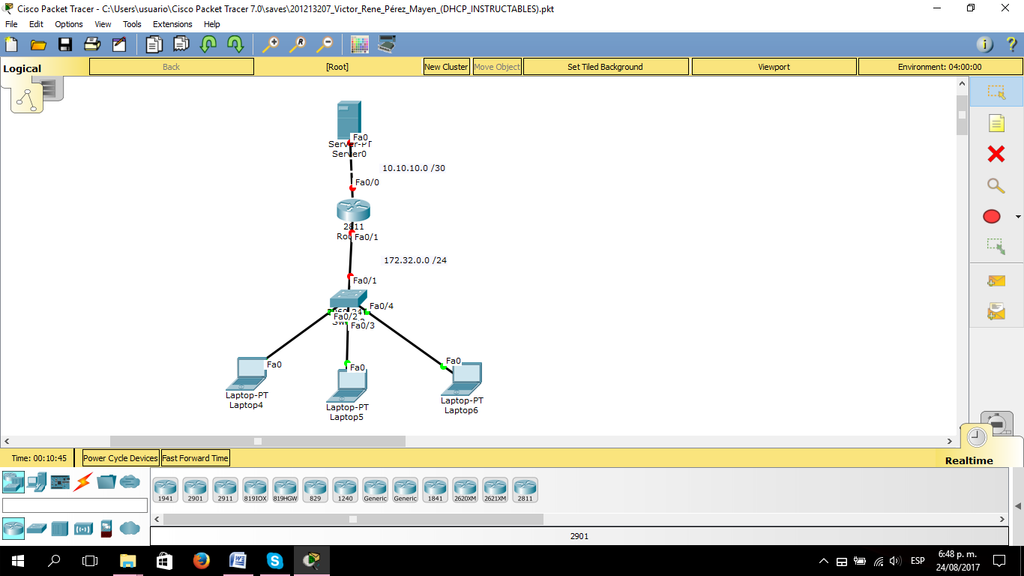Click the [Root] cluster label
The height and width of the screenshot is (576, 1024).
tap(337, 67)
